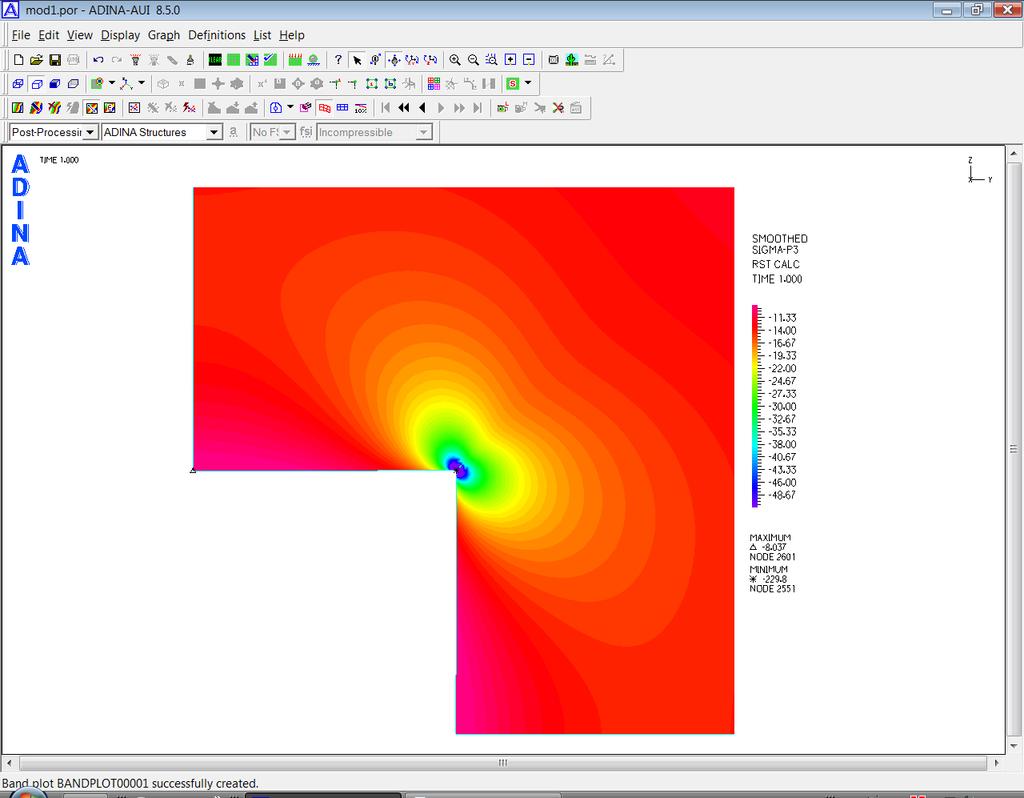Click the black Clear graphics icon
The width and height of the screenshot is (1024, 798).
[x=215, y=60]
